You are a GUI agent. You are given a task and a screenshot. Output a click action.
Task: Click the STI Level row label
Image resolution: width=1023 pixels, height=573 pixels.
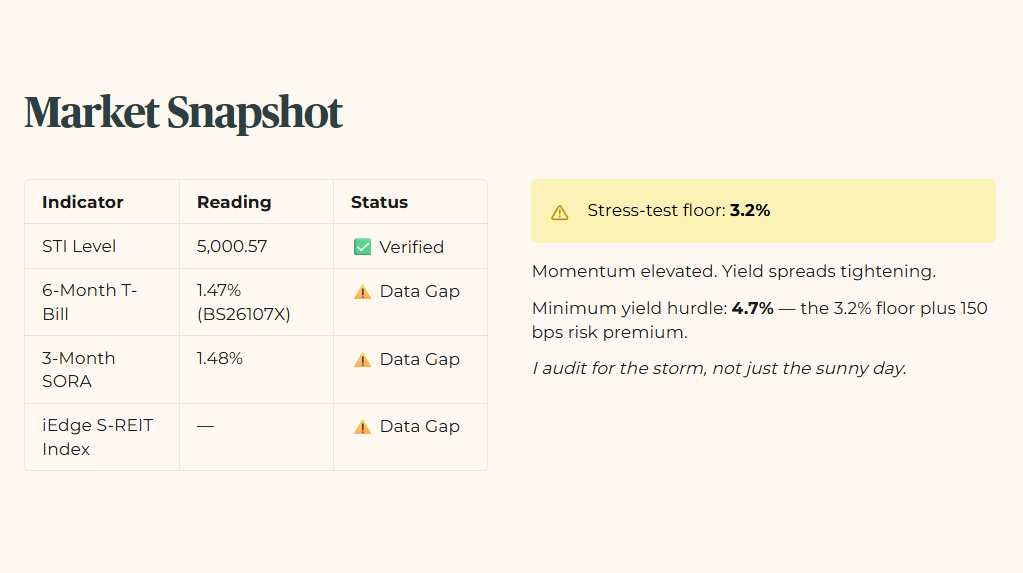[79, 247]
